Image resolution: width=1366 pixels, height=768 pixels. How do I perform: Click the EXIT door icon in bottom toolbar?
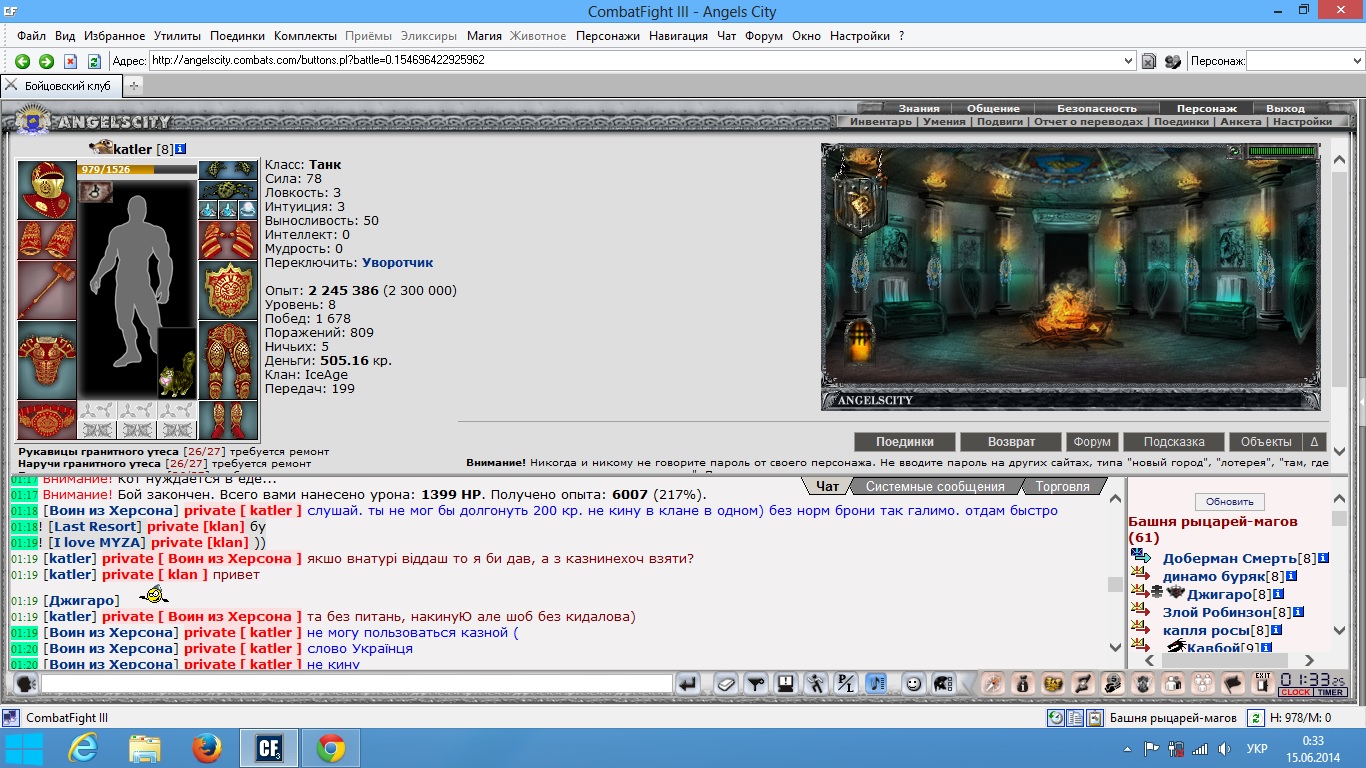pyautogui.click(x=1263, y=684)
